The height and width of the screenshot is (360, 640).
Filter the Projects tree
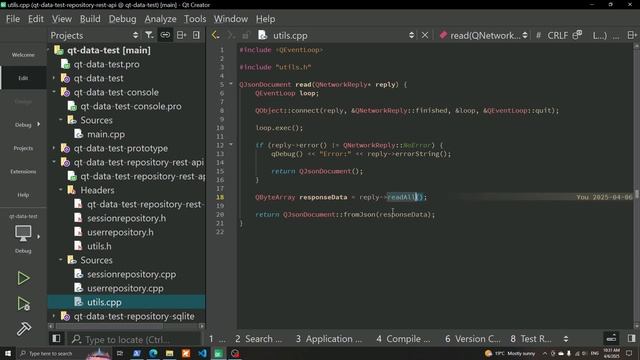(149, 35)
